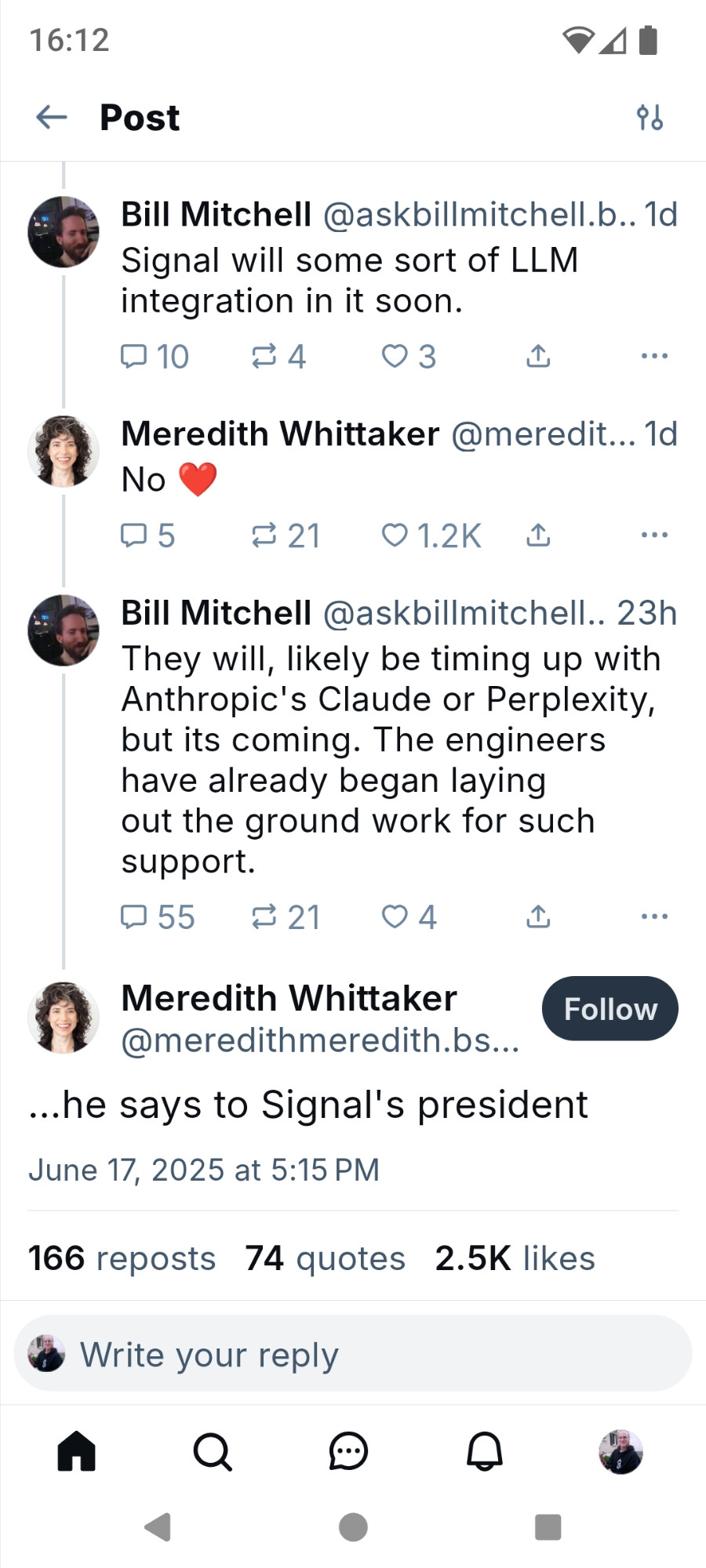Viewport: 706px width, 1568px height.
Task: View the 166 reposts list
Action: pyautogui.click(x=122, y=1258)
